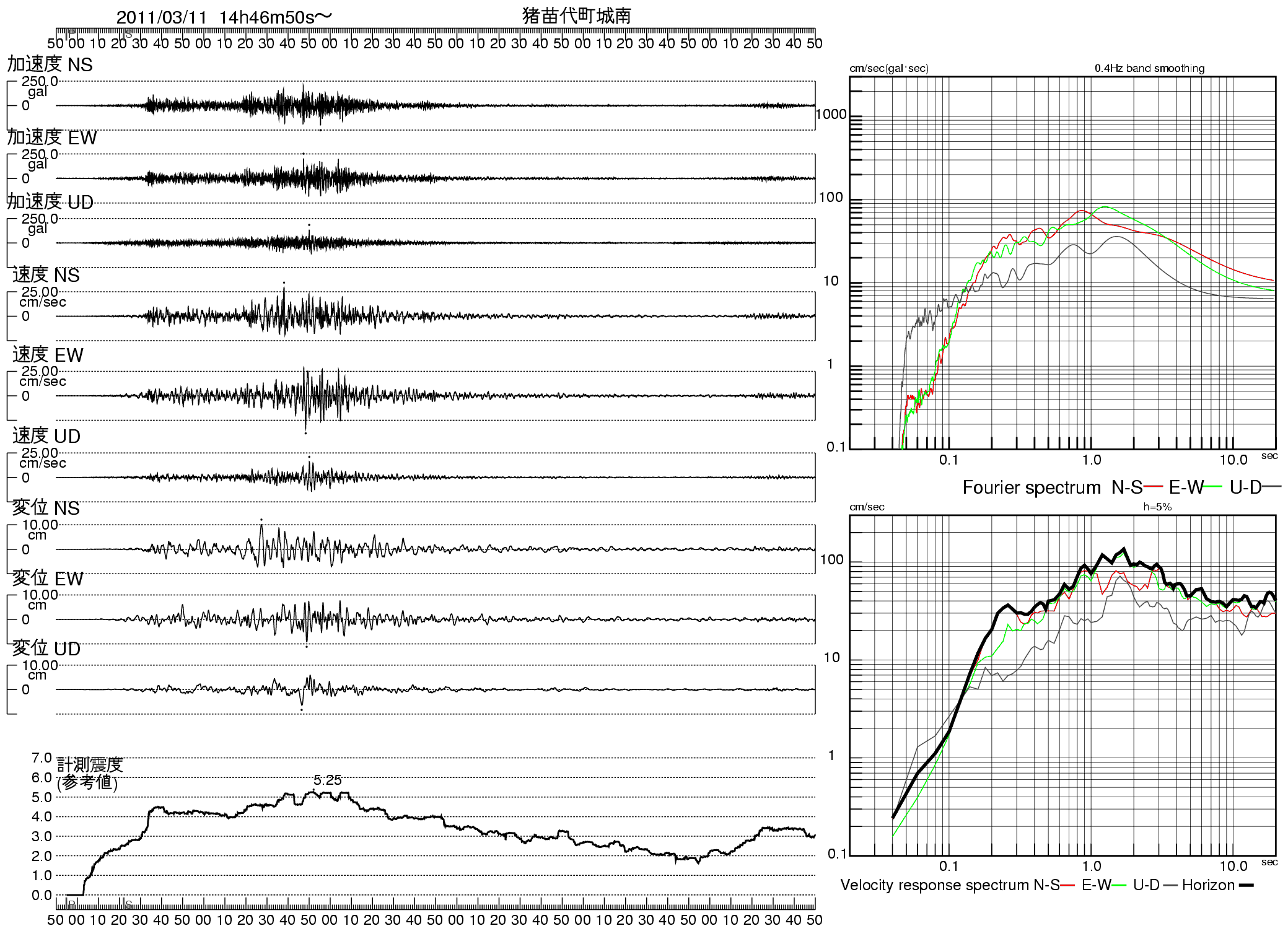
Task: Click the 計測震度 intensity chart label
Action: 90,765
